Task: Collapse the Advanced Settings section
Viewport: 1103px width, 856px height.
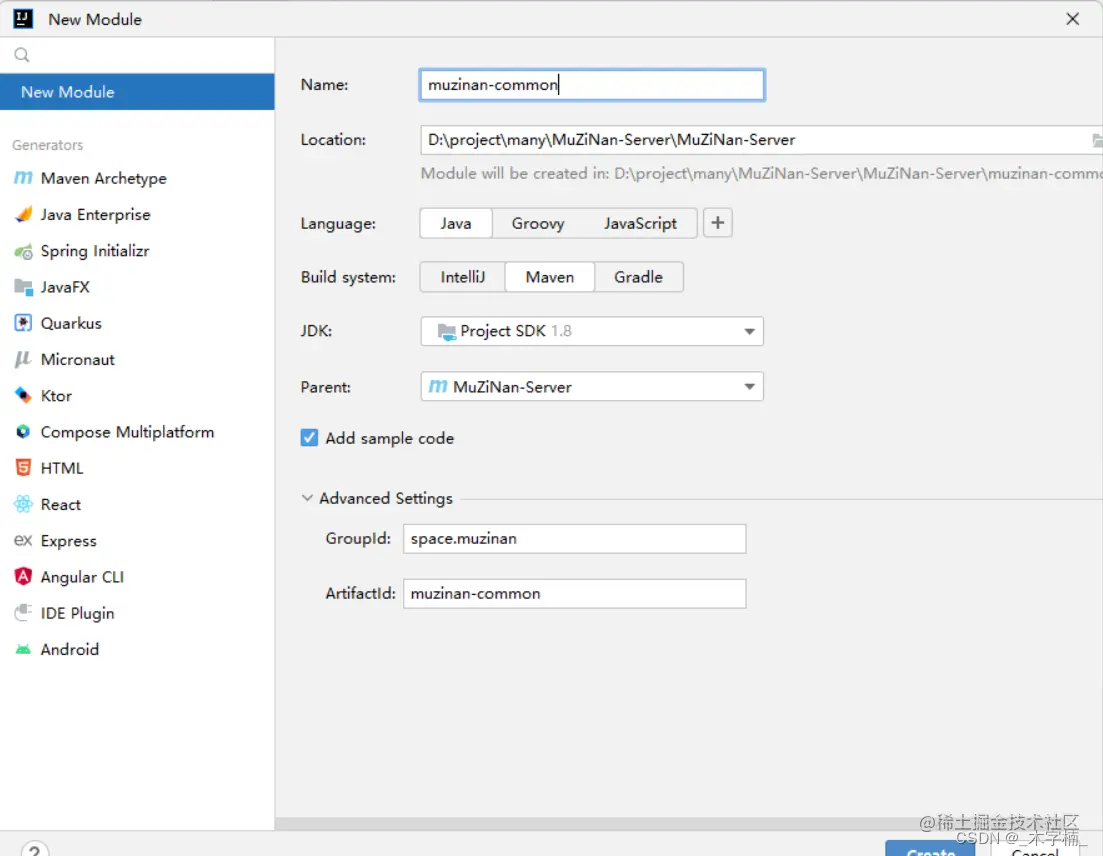Action: 307,498
